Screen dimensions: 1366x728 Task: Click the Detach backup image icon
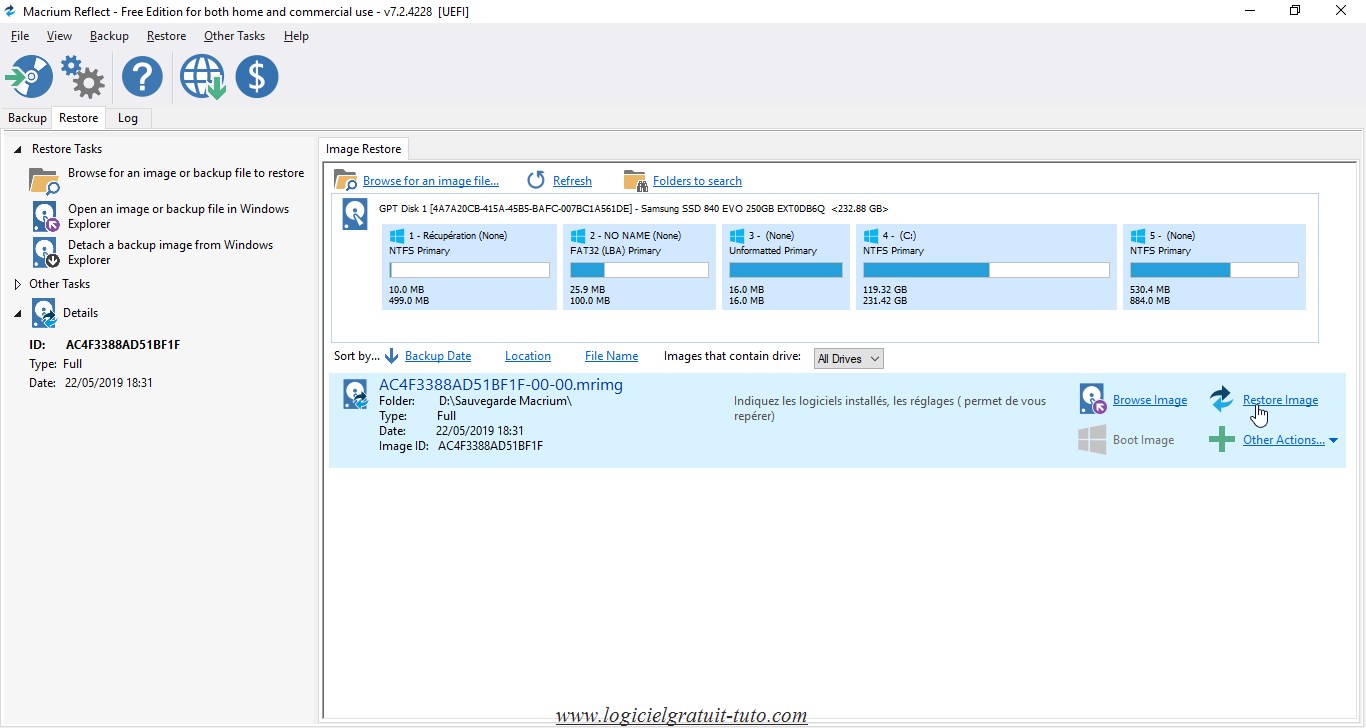click(x=45, y=252)
